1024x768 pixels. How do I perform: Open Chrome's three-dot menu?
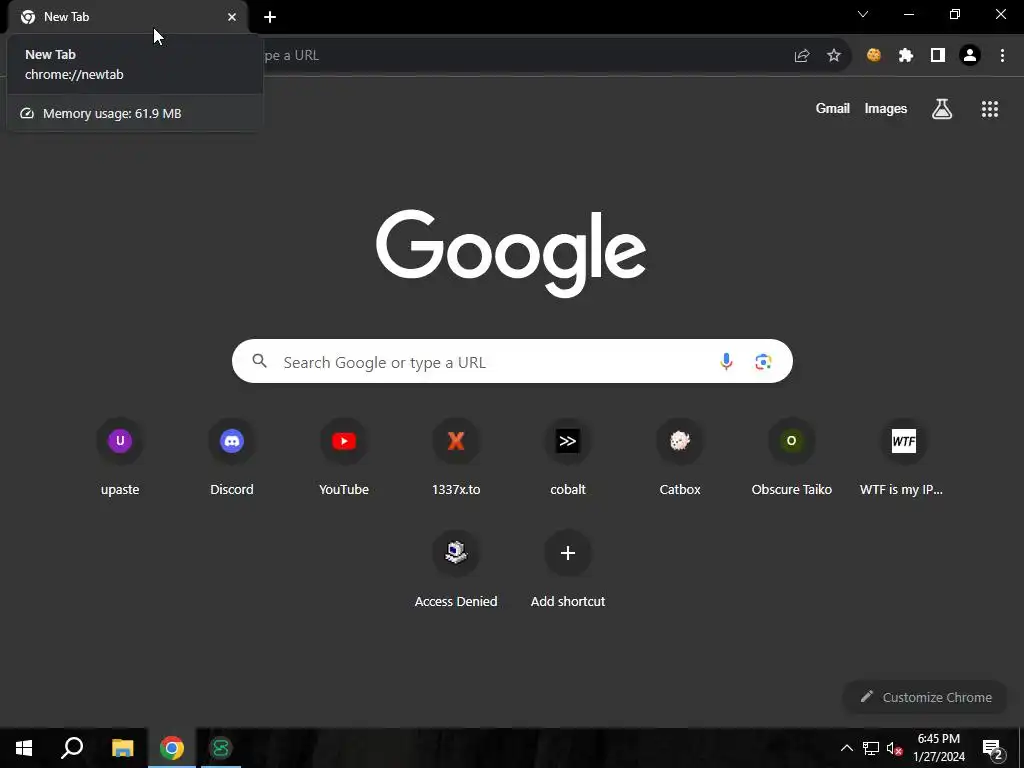tap(1002, 56)
